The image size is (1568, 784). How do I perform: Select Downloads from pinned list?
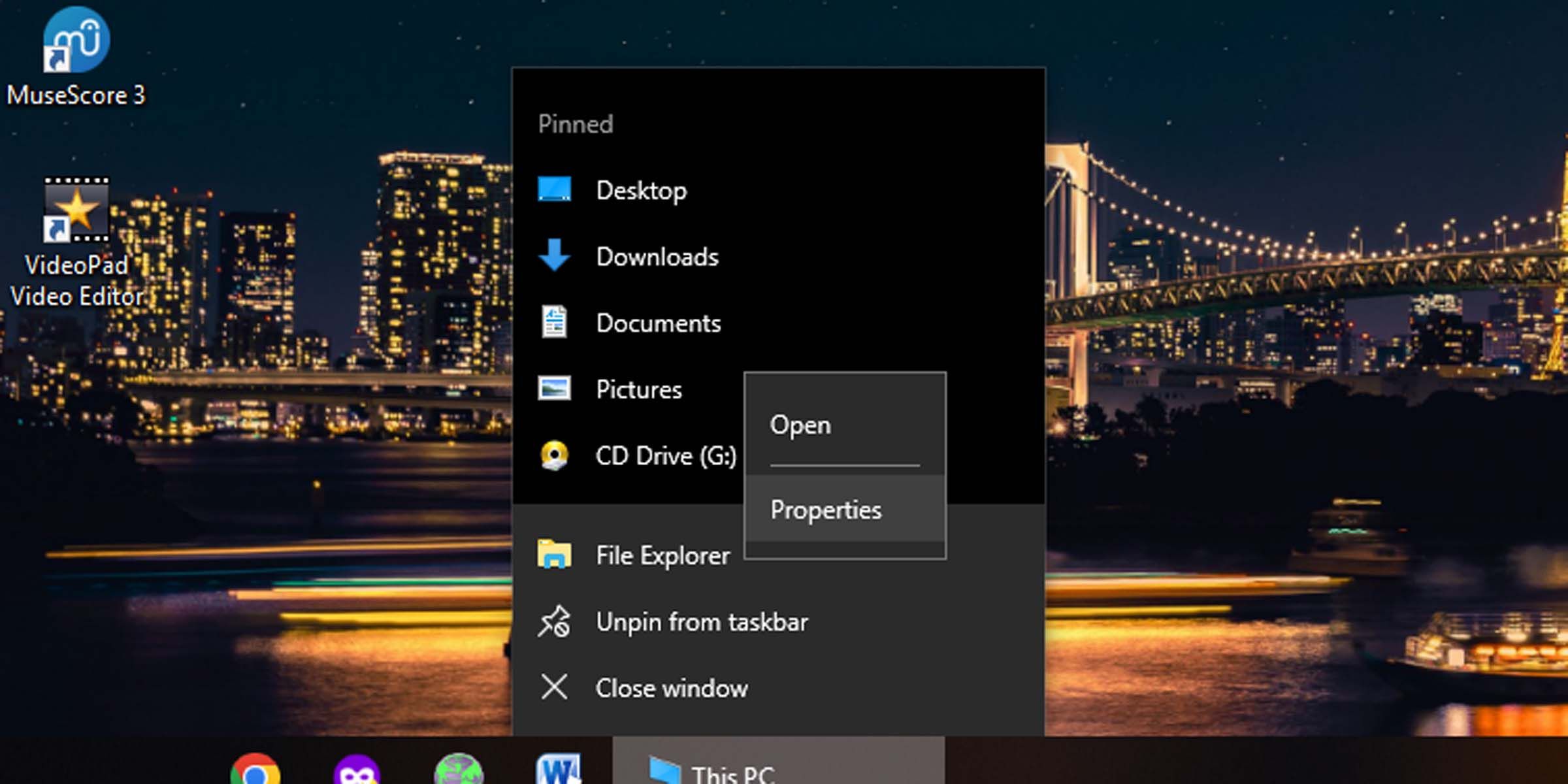click(658, 257)
